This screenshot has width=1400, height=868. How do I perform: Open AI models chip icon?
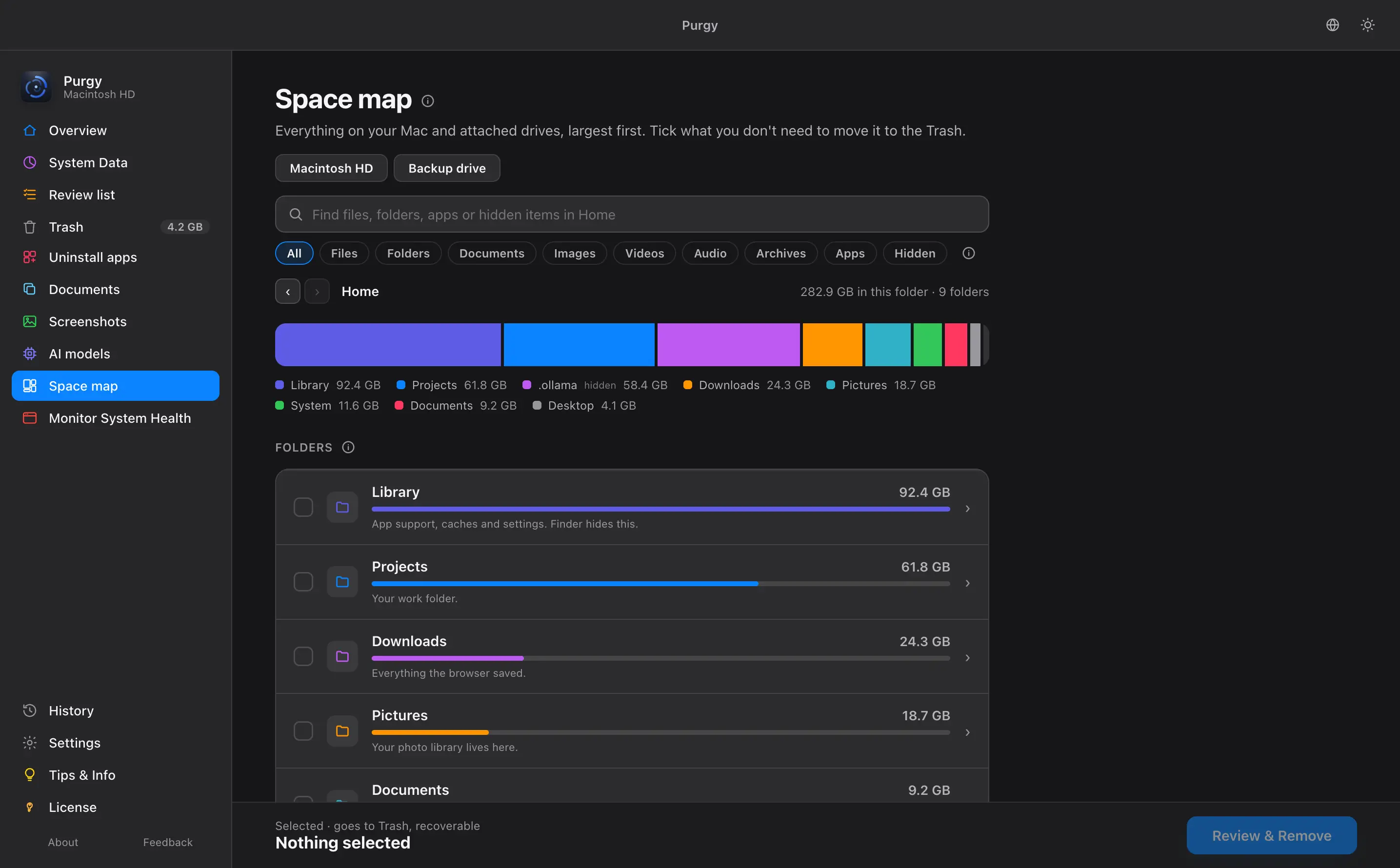click(x=30, y=354)
